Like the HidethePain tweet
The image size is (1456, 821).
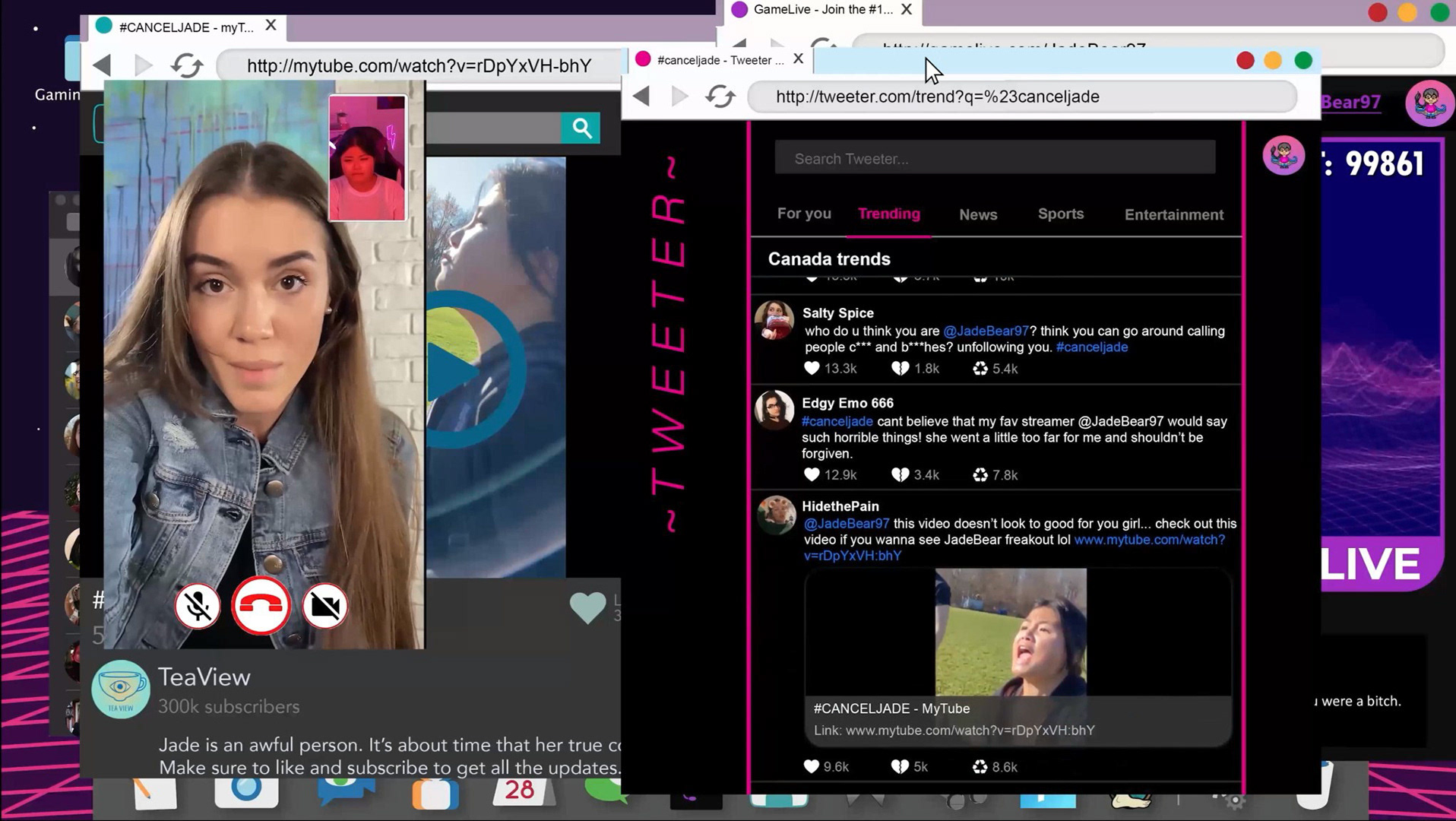pos(812,766)
